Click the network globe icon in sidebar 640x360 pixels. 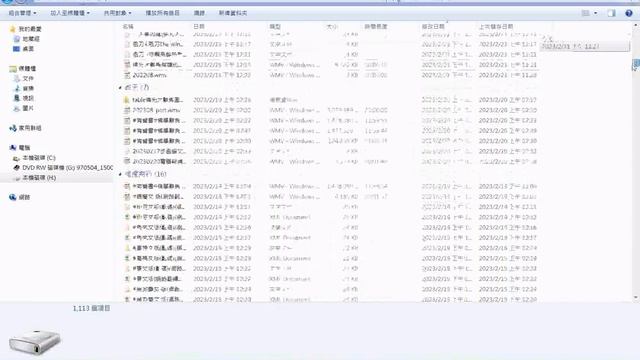[13, 197]
